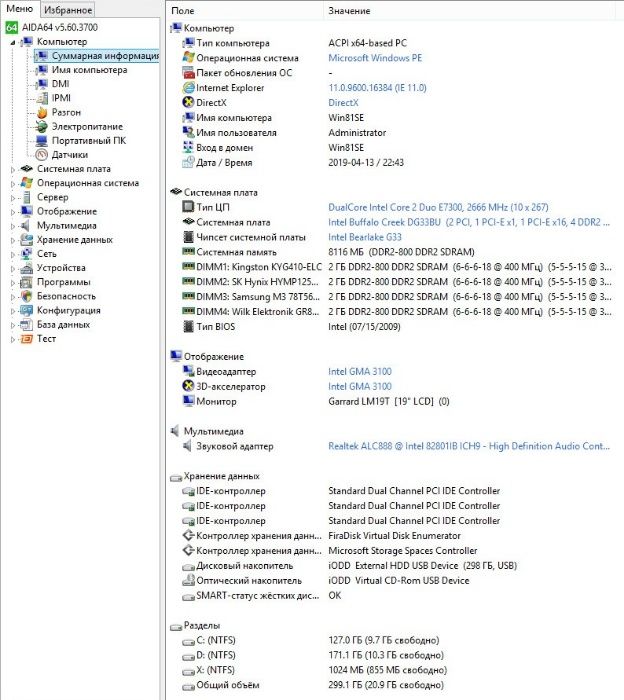
Task: Expand the Хранение данных tree node
Action: pos(13,241)
